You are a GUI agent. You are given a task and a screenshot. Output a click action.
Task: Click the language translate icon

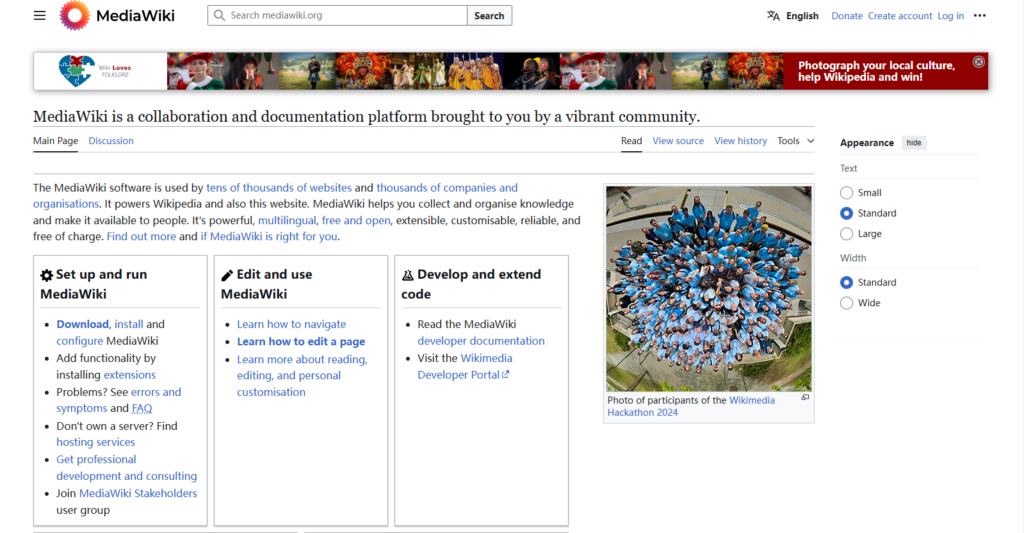point(773,16)
